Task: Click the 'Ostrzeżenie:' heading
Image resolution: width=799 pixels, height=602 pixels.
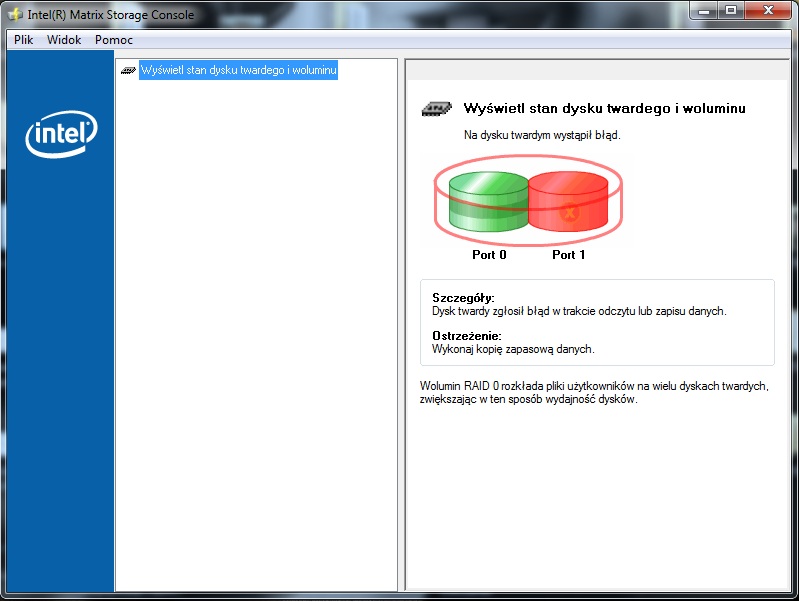Action: pos(467,336)
